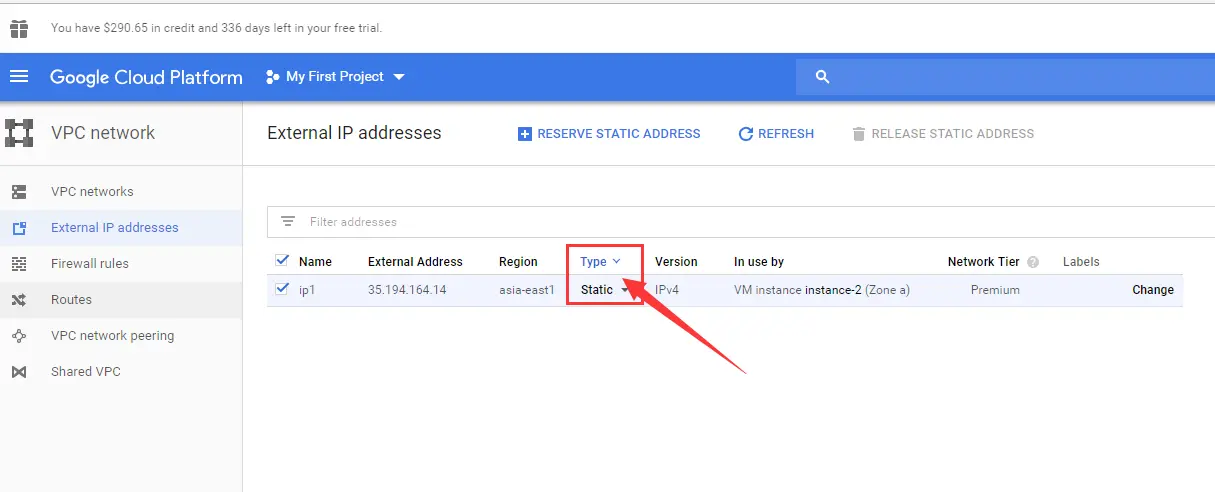The image size is (1215, 492).
Task: Open Routes in the sidebar
Action: 71,300
